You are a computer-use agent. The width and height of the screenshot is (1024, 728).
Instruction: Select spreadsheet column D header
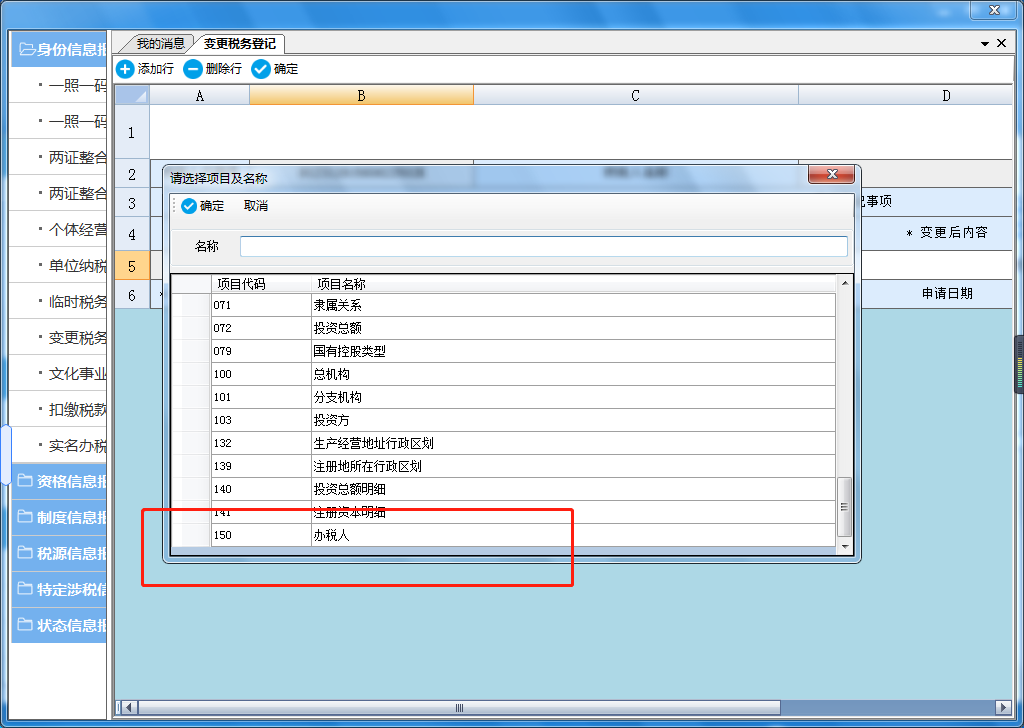[x=906, y=95]
